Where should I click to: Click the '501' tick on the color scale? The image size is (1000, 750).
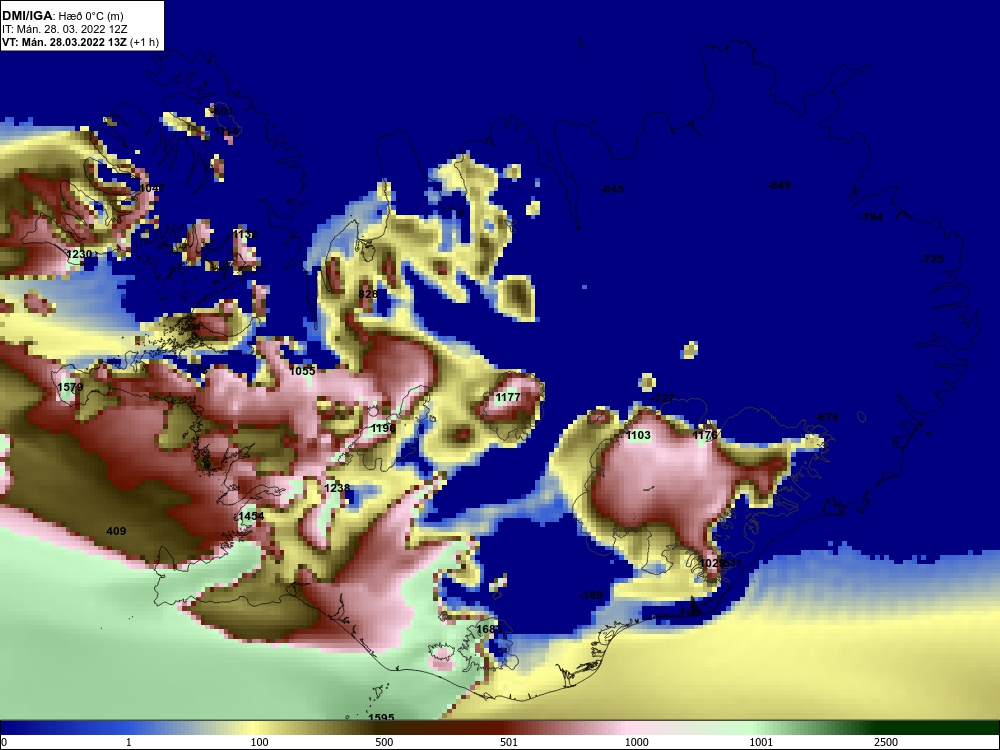point(509,742)
